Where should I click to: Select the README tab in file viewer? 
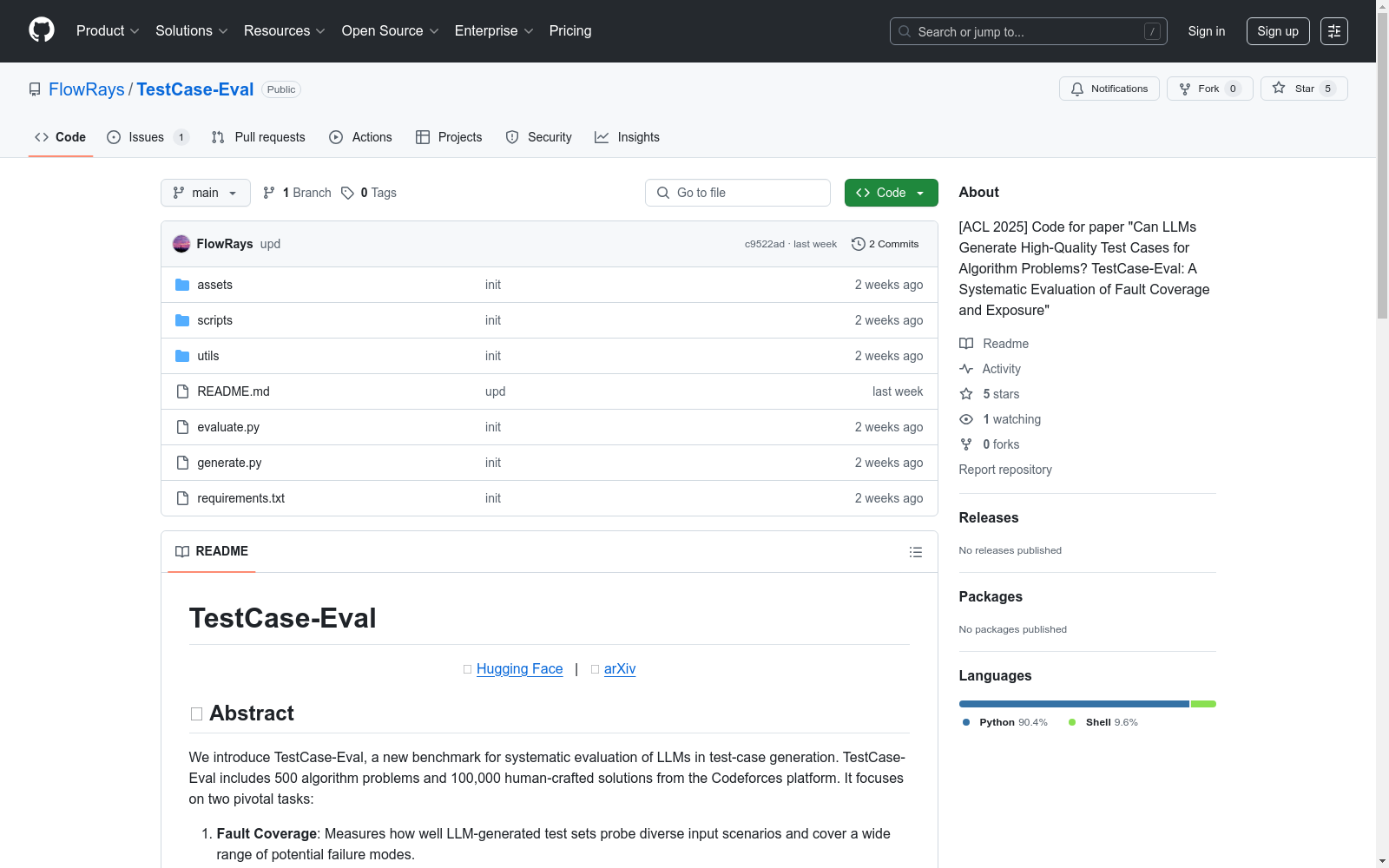tap(212, 551)
